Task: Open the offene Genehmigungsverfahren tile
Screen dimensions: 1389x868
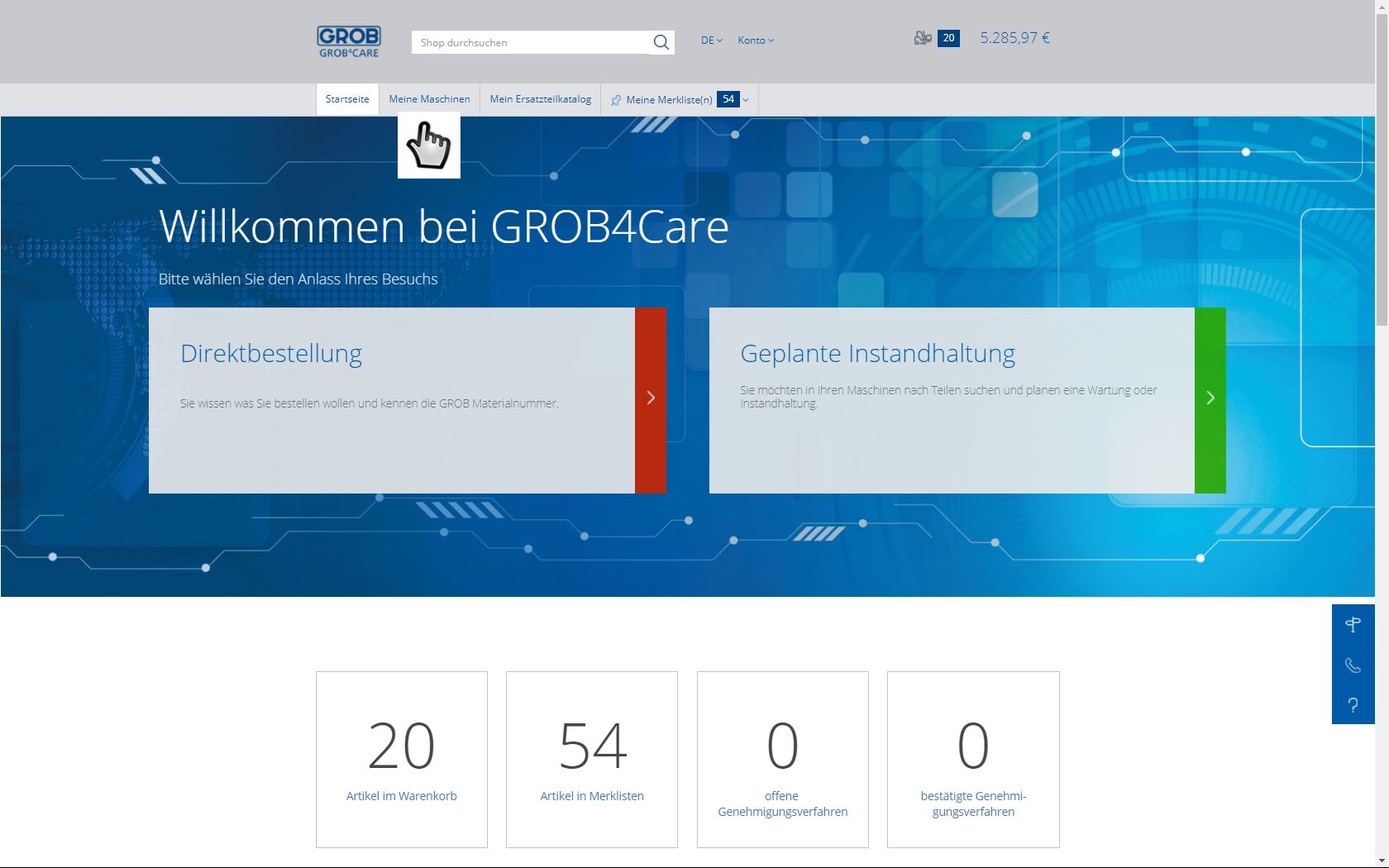Action: point(783,760)
